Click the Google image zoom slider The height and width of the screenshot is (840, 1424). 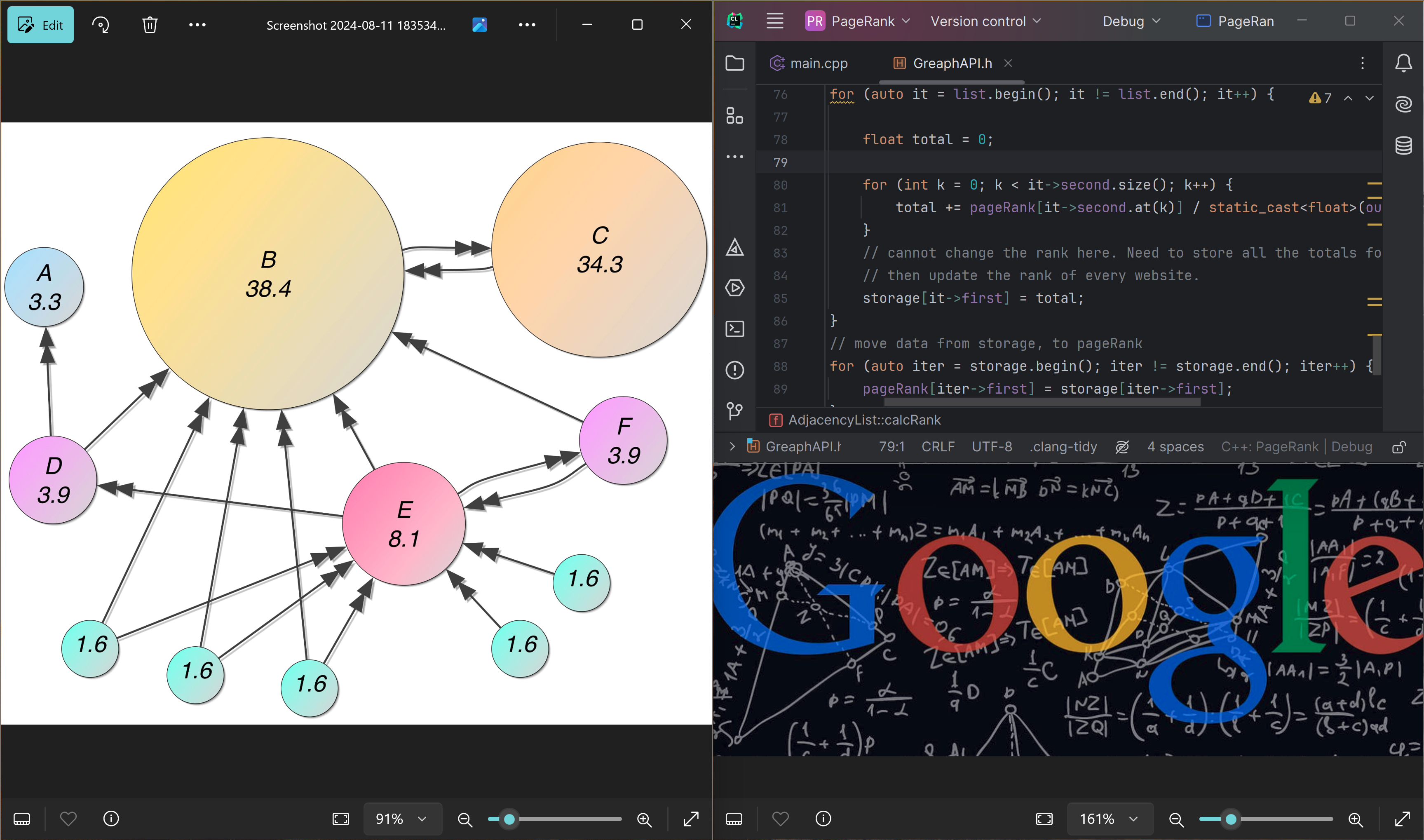pos(1266,819)
